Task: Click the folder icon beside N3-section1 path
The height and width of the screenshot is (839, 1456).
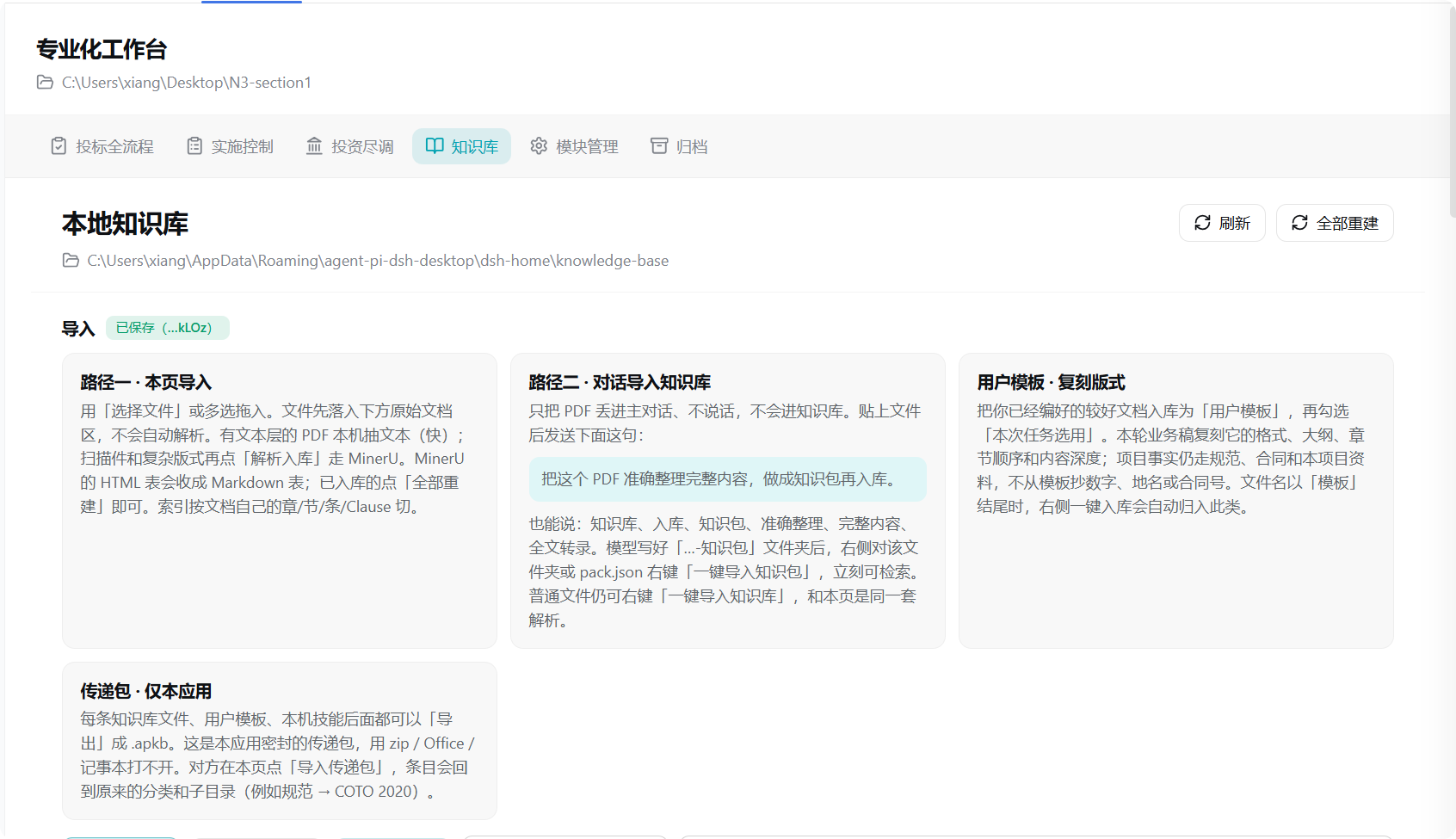Action: pos(45,83)
